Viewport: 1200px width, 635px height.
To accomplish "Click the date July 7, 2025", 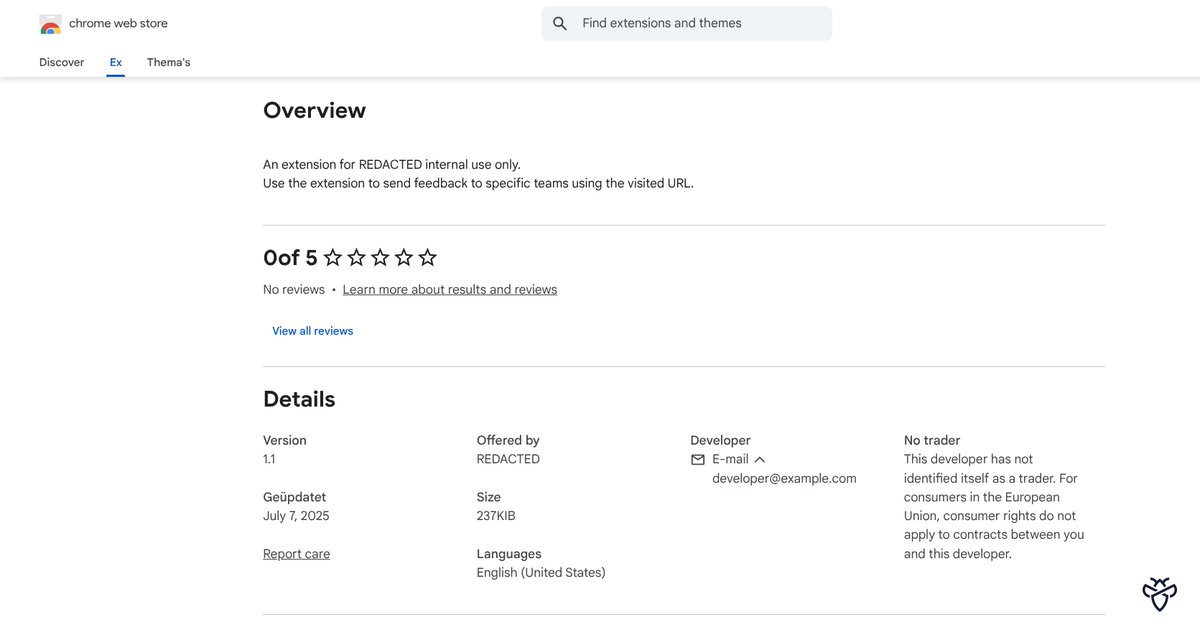I will (x=296, y=516).
